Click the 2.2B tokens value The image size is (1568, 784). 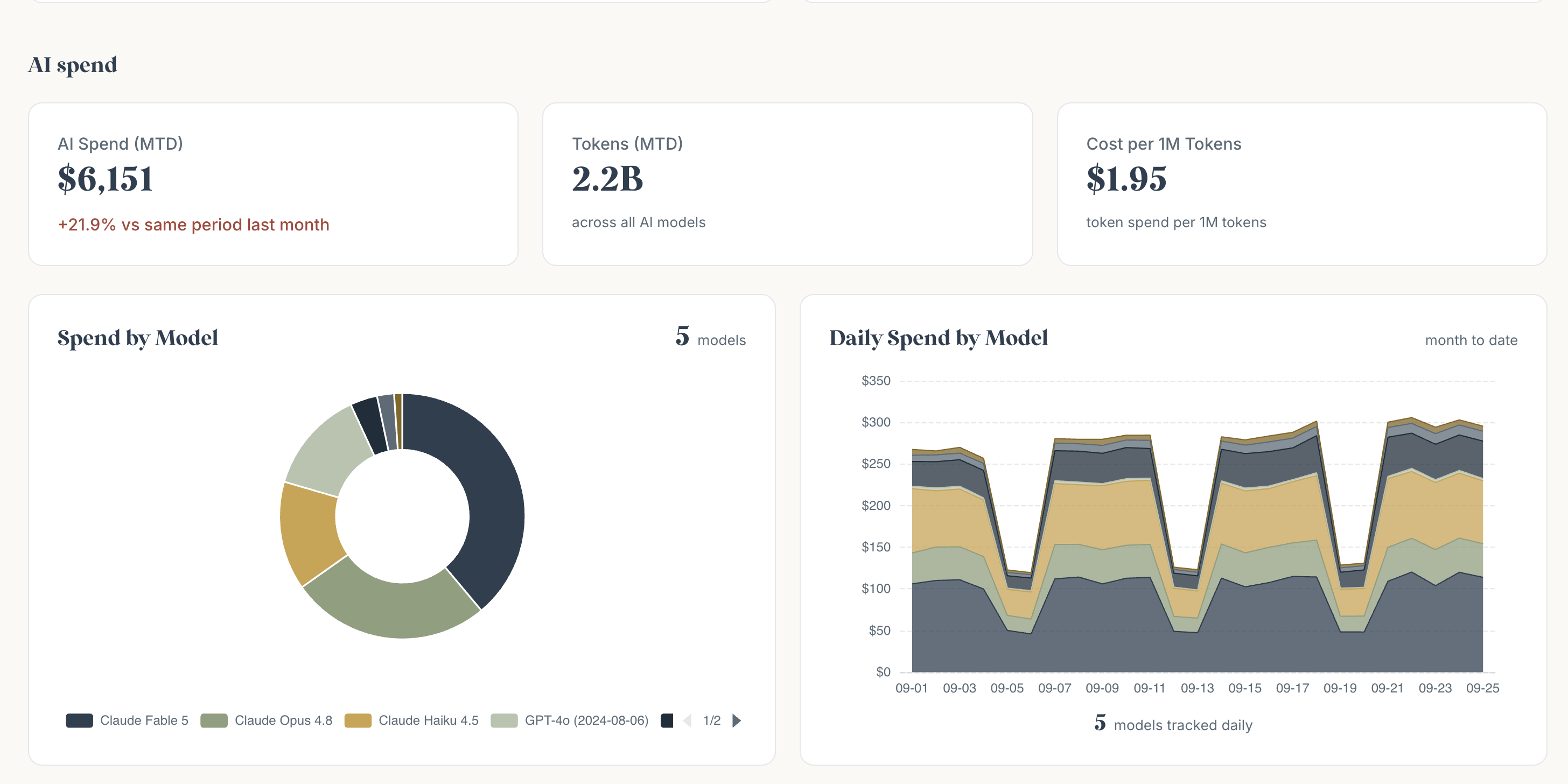[x=607, y=179]
